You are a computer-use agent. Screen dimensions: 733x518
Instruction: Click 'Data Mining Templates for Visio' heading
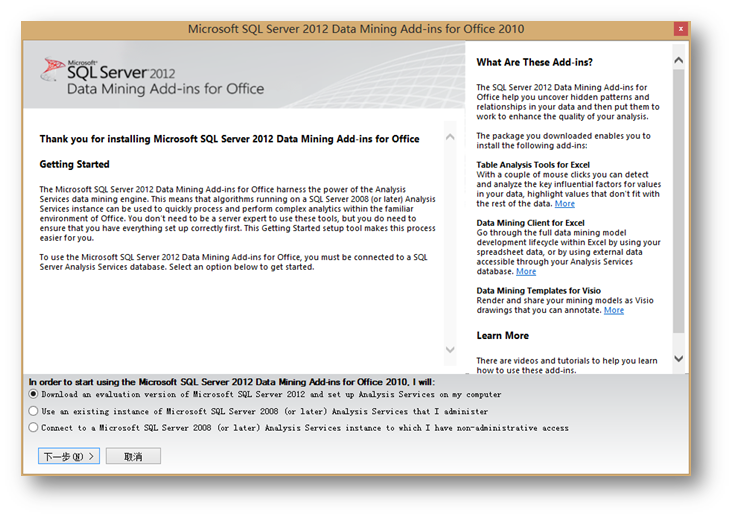[539, 291]
